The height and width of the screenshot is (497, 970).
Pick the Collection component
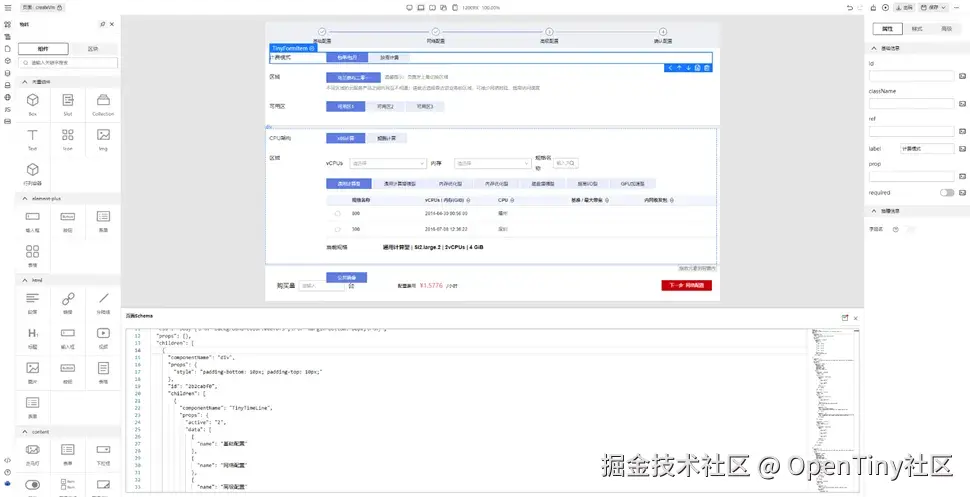103,104
